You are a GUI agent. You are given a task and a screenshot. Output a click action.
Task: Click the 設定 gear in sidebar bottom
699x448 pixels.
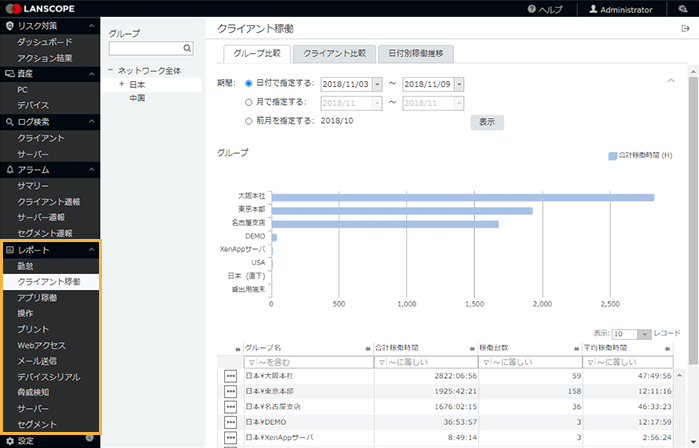click(9, 441)
